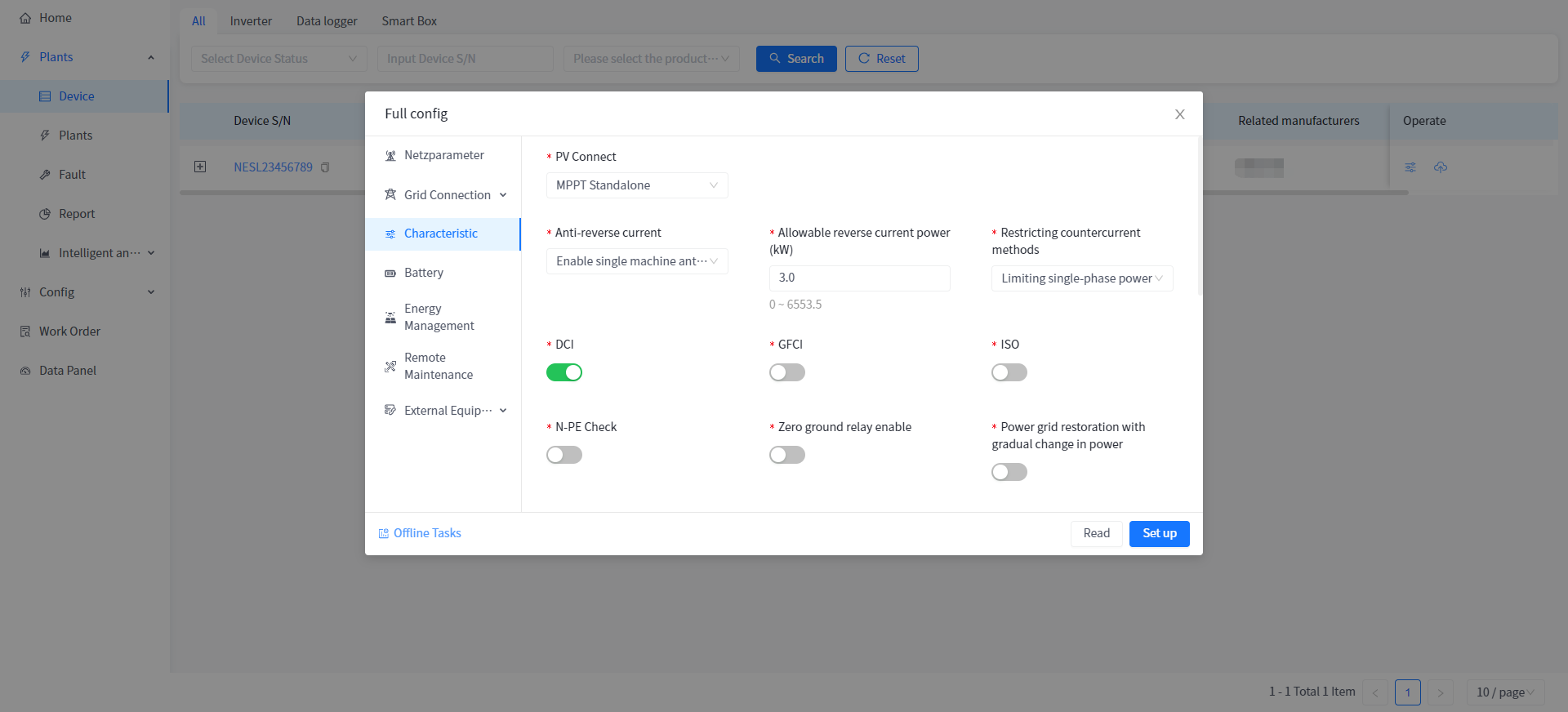Viewport: 1568px width, 712px height.
Task: Switch on N-PE Check
Action: pos(564,455)
